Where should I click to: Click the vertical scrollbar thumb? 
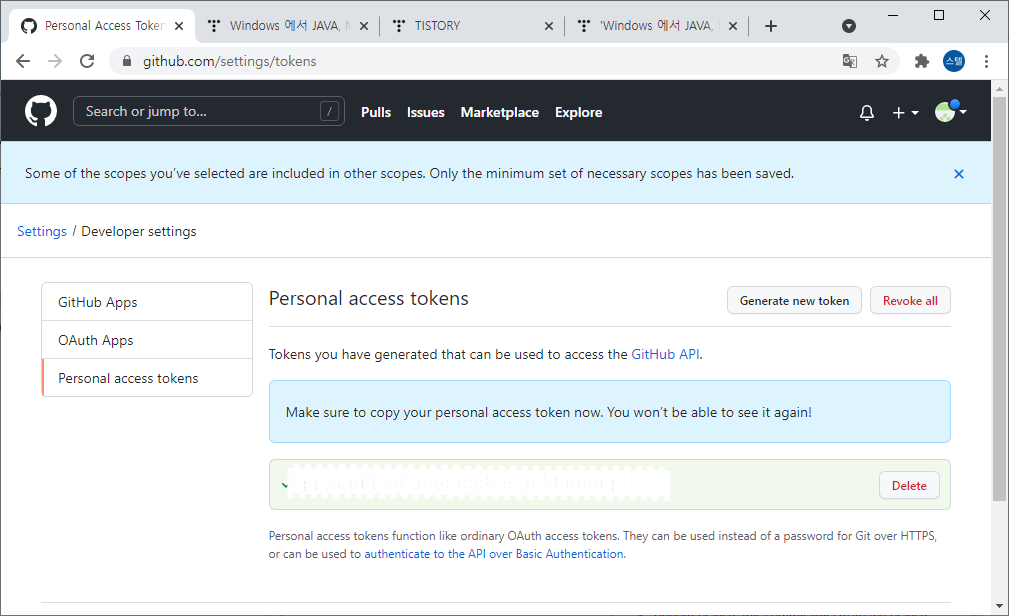(x=999, y=299)
